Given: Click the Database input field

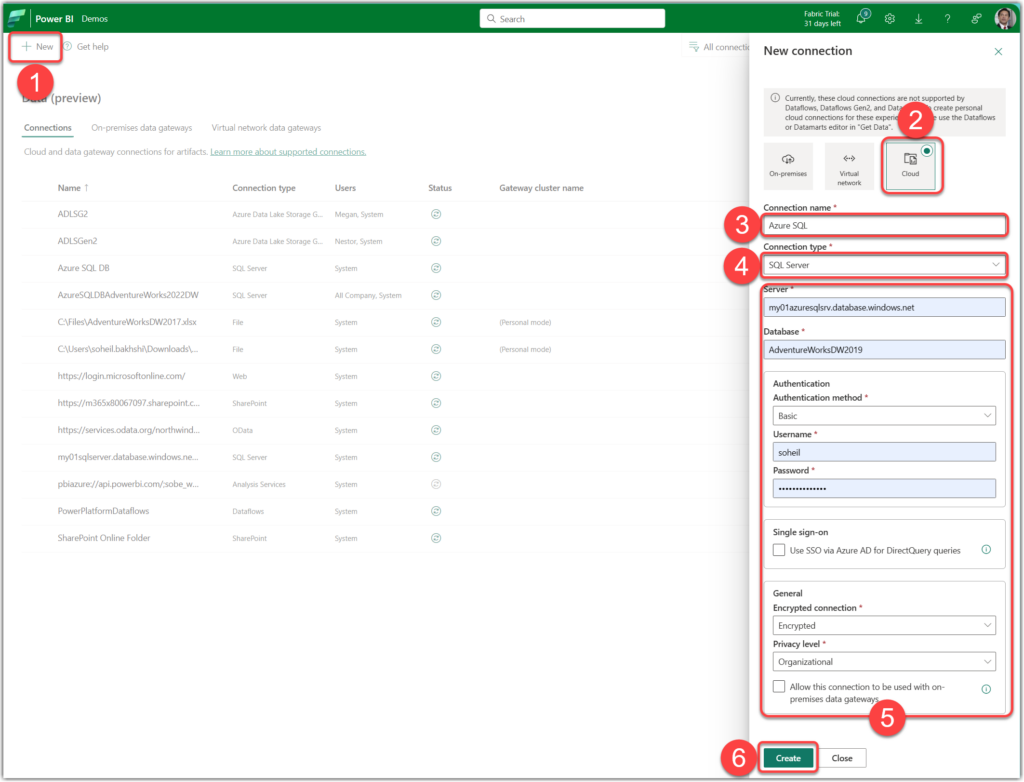Looking at the screenshot, I should (884, 350).
